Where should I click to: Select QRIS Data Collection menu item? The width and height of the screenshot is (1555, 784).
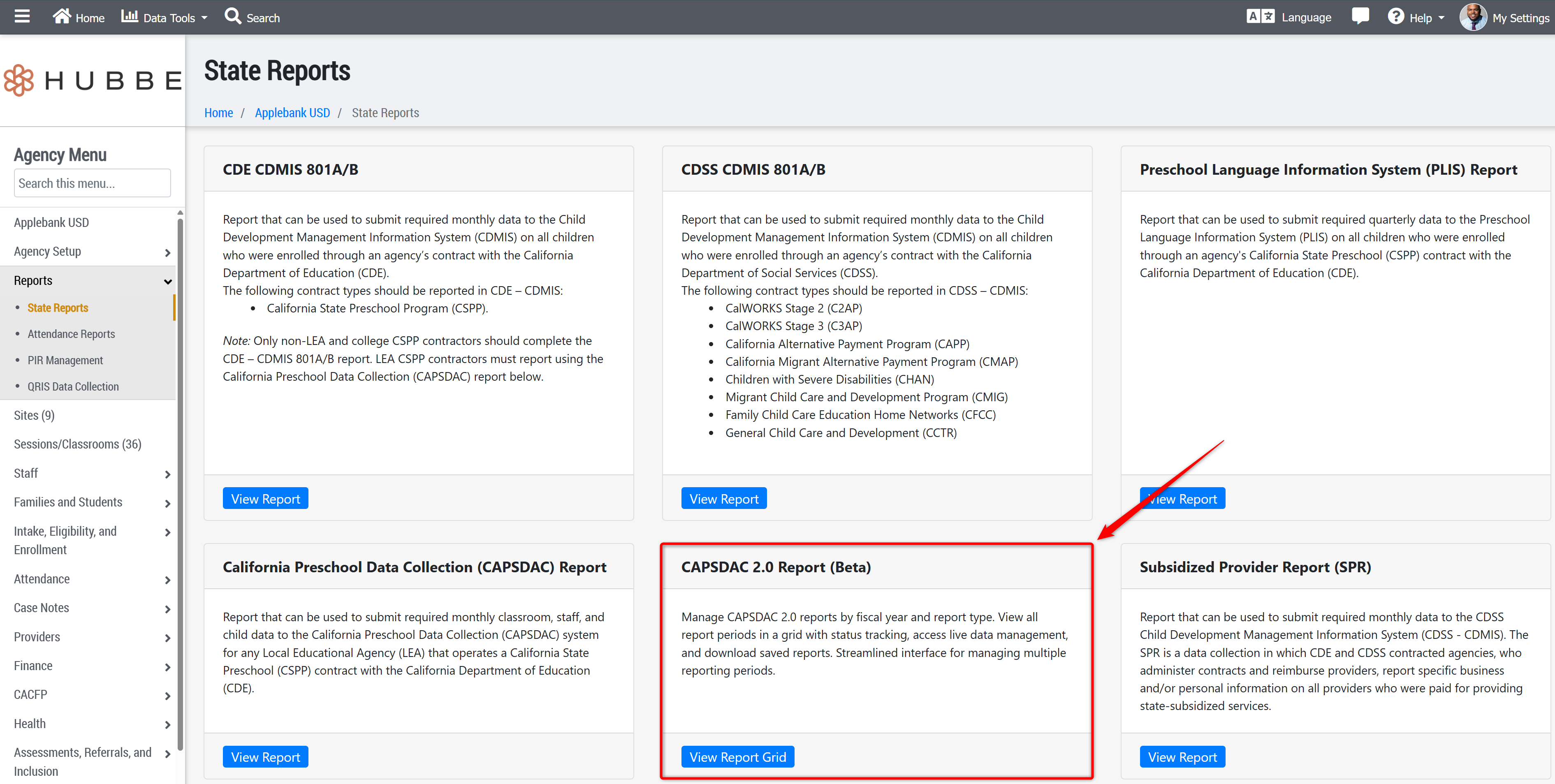point(73,387)
